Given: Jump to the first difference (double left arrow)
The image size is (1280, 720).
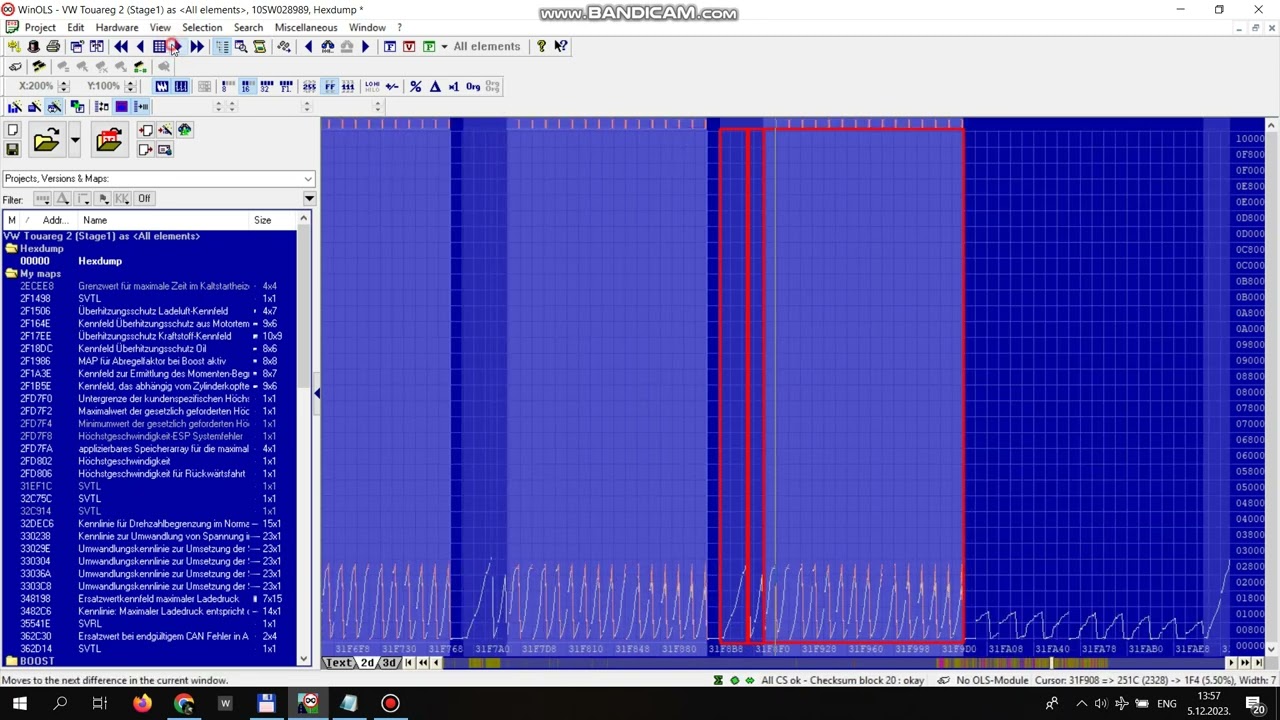Looking at the screenshot, I should pyautogui.click(x=121, y=47).
